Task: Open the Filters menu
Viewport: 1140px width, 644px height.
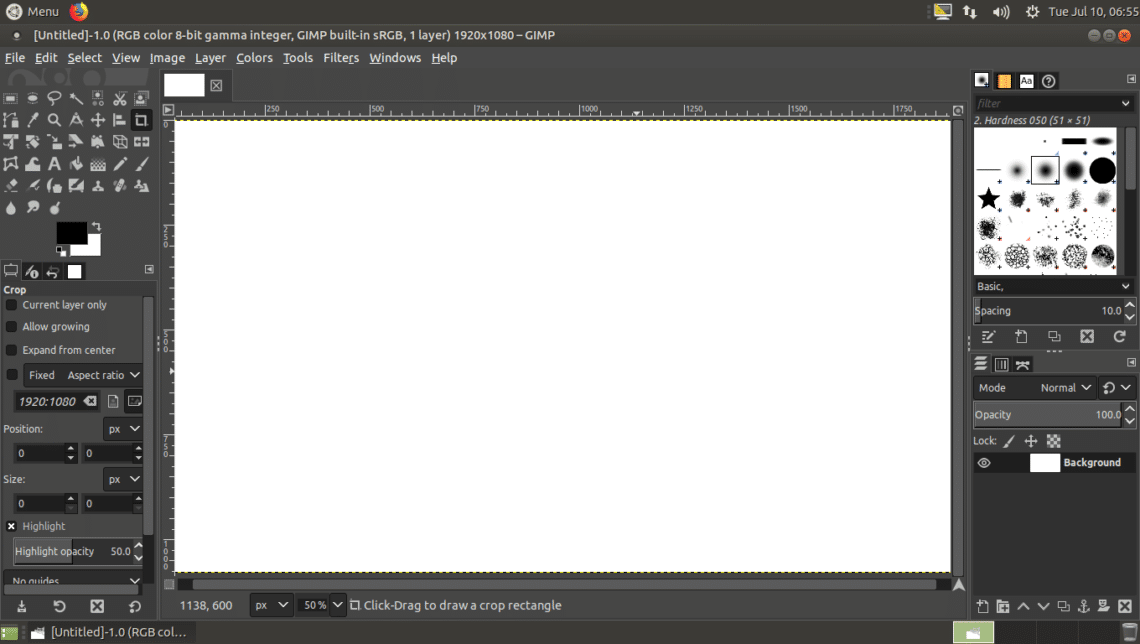Action: [x=341, y=58]
